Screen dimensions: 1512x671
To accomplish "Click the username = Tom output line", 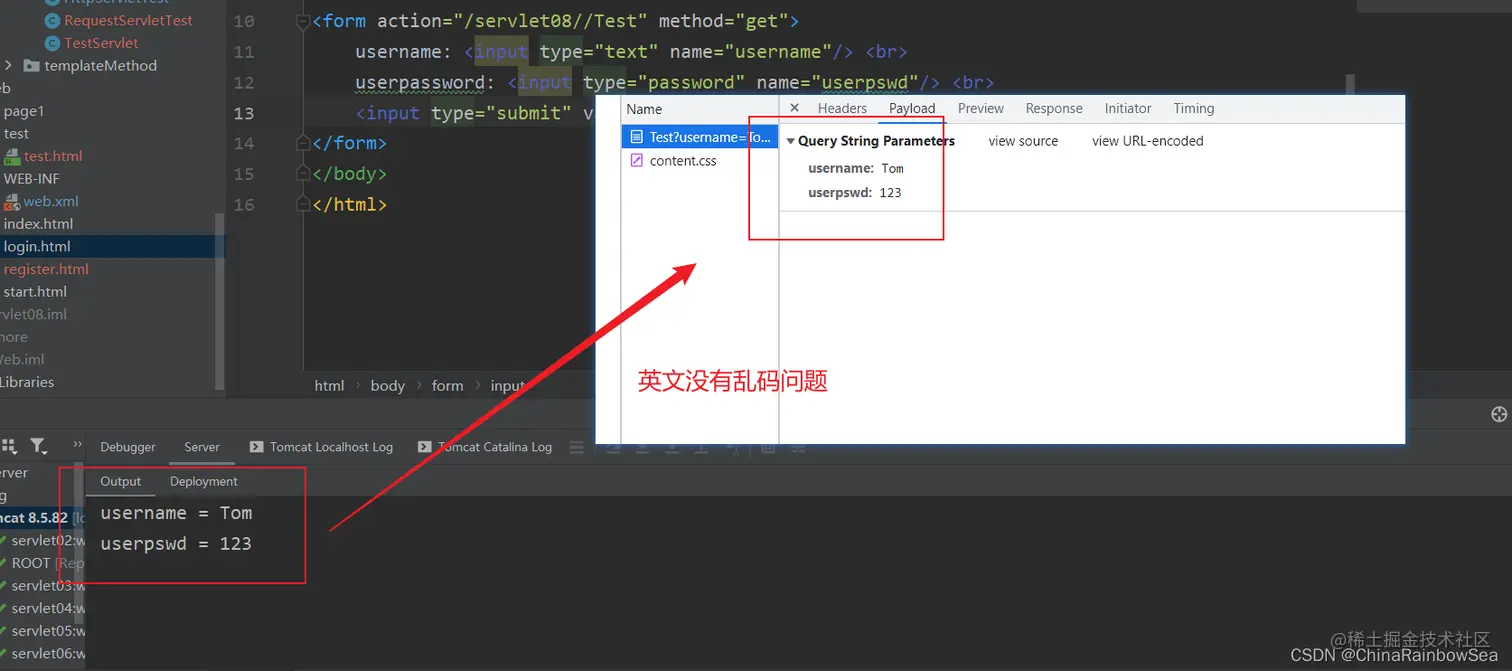I will tap(176, 513).
